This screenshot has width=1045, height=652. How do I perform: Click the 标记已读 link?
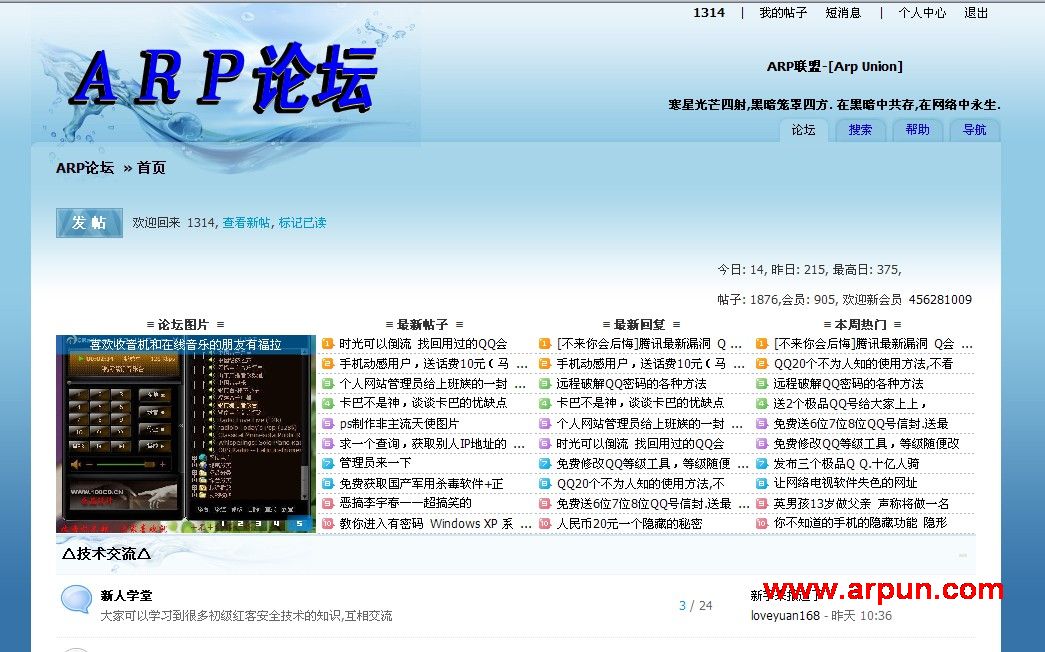click(302, 223)
